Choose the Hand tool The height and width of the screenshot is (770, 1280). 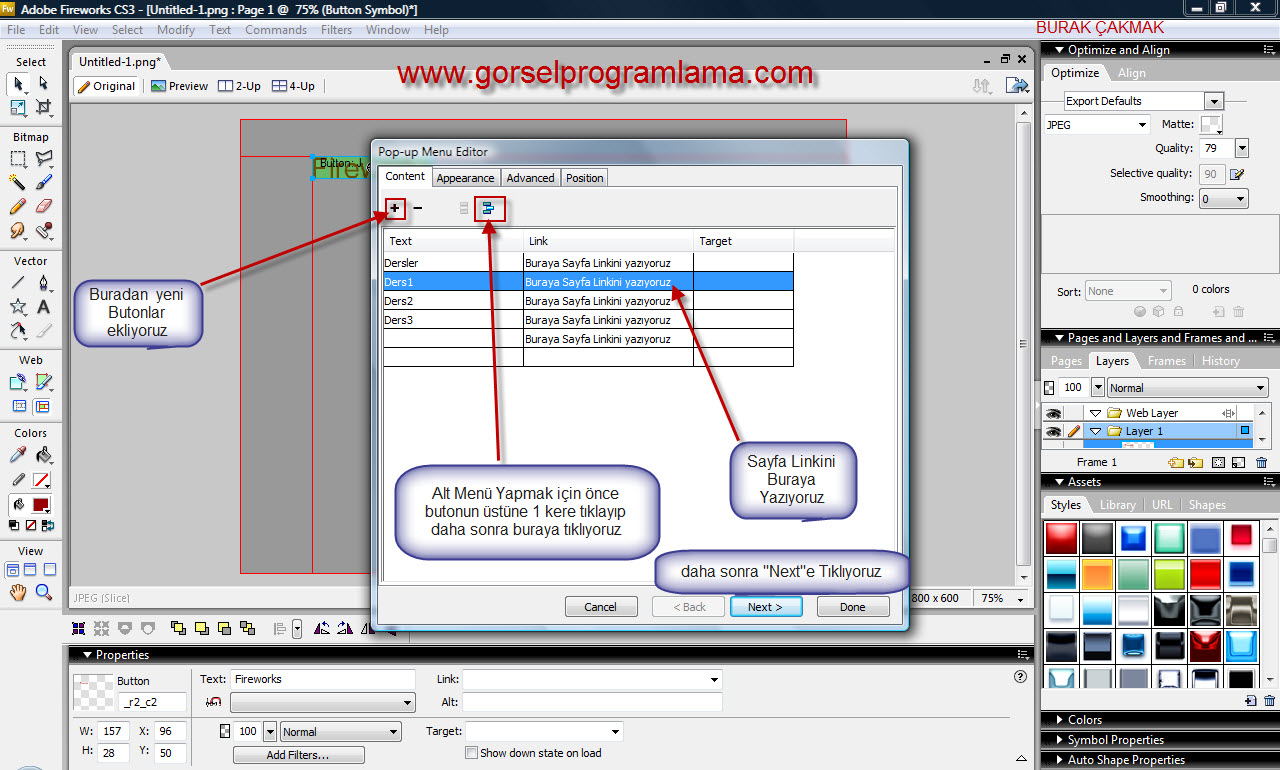tap(18, 593)
